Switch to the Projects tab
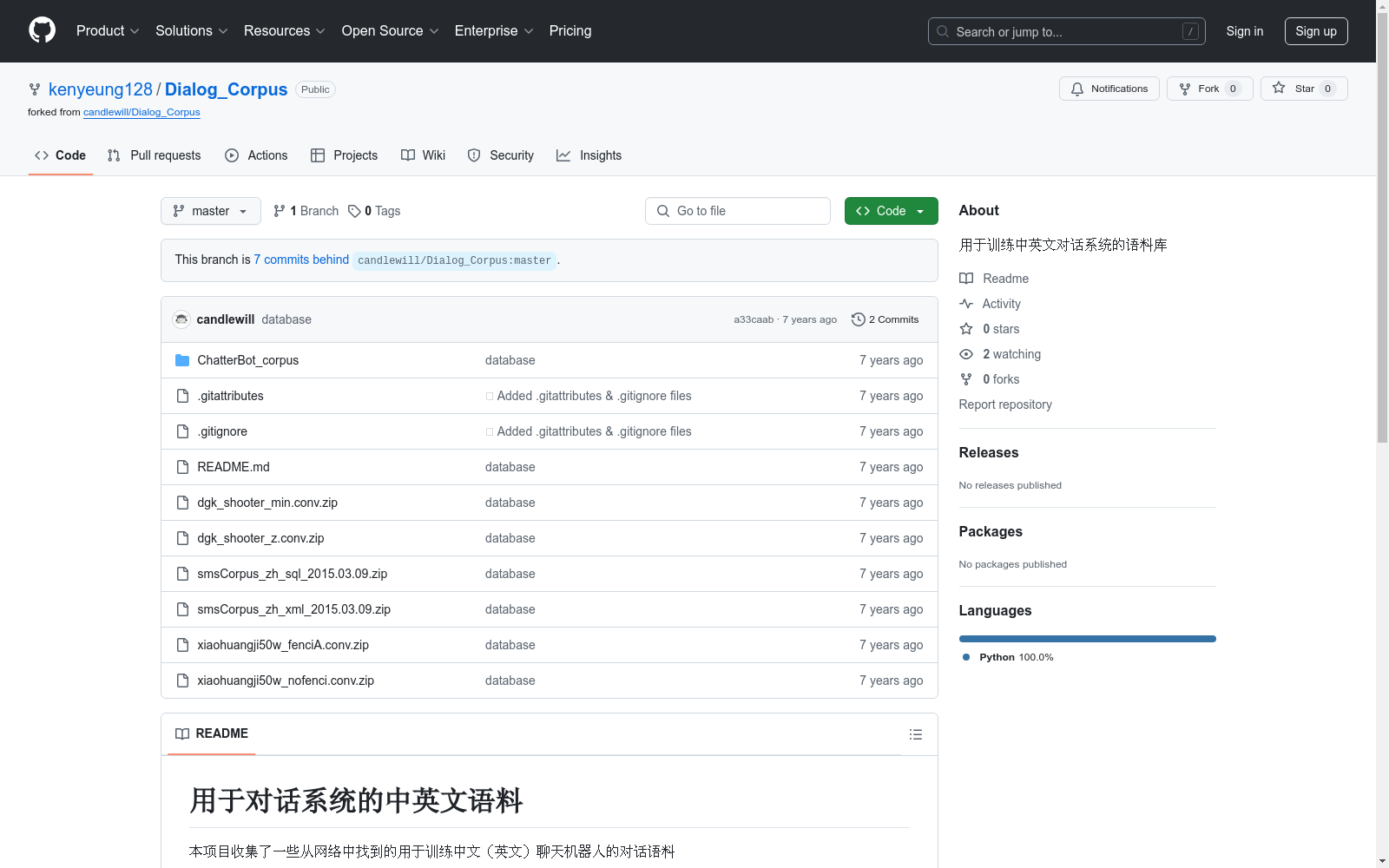This screenshot has height=868, width=1389. (345, 155)
